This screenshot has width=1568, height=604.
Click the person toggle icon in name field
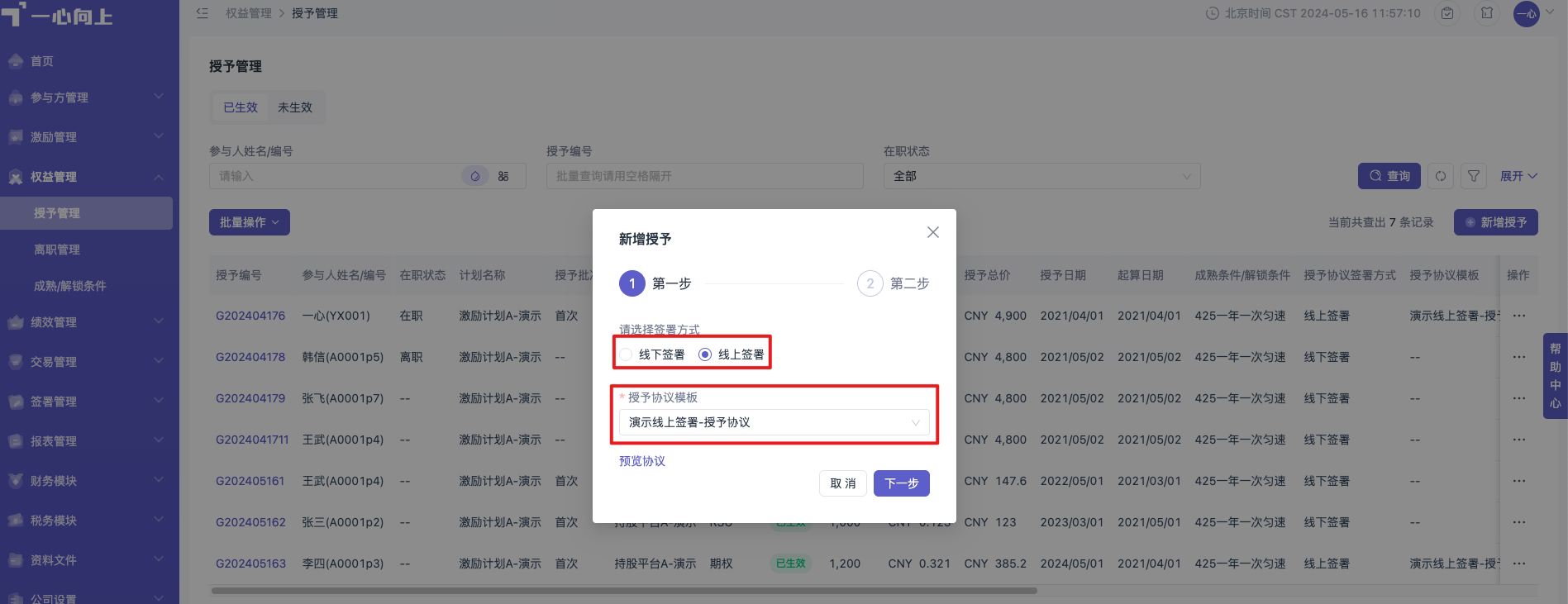[475, 176]
